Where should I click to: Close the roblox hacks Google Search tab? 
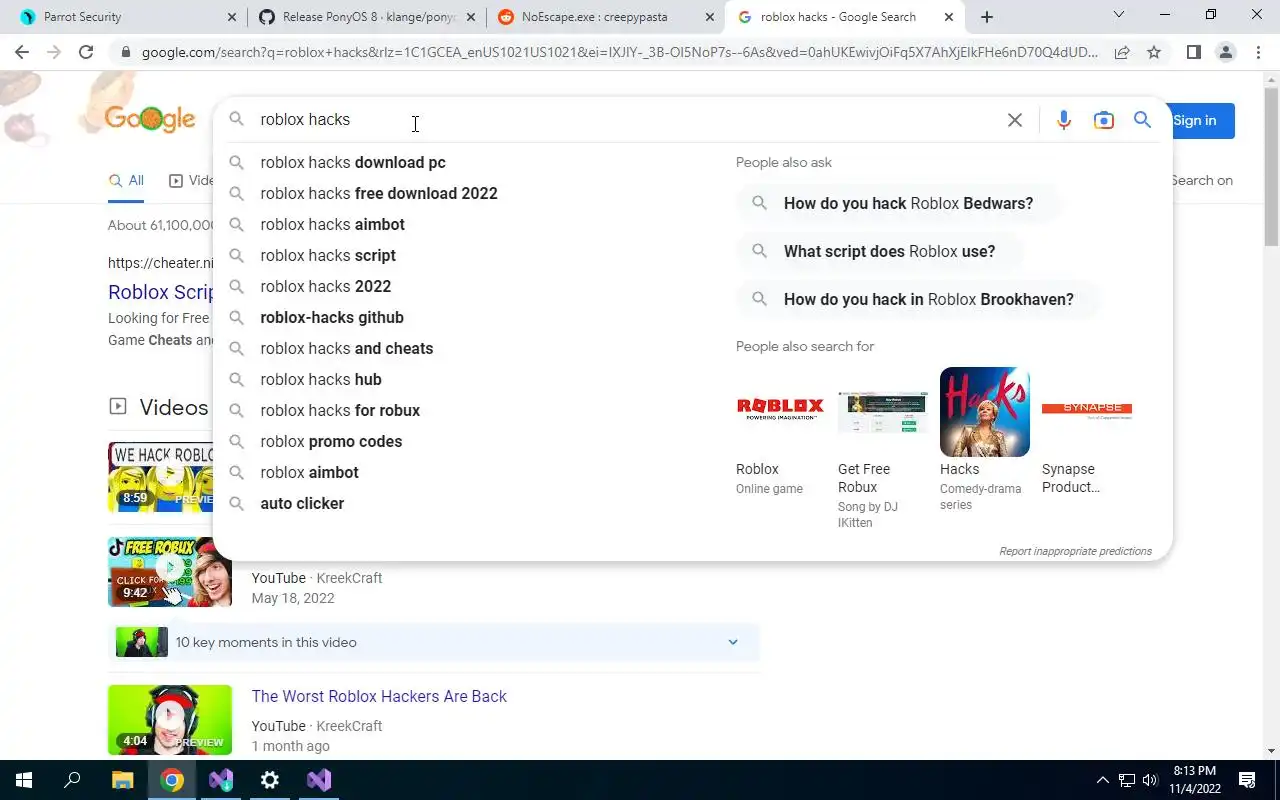[949, 17]
